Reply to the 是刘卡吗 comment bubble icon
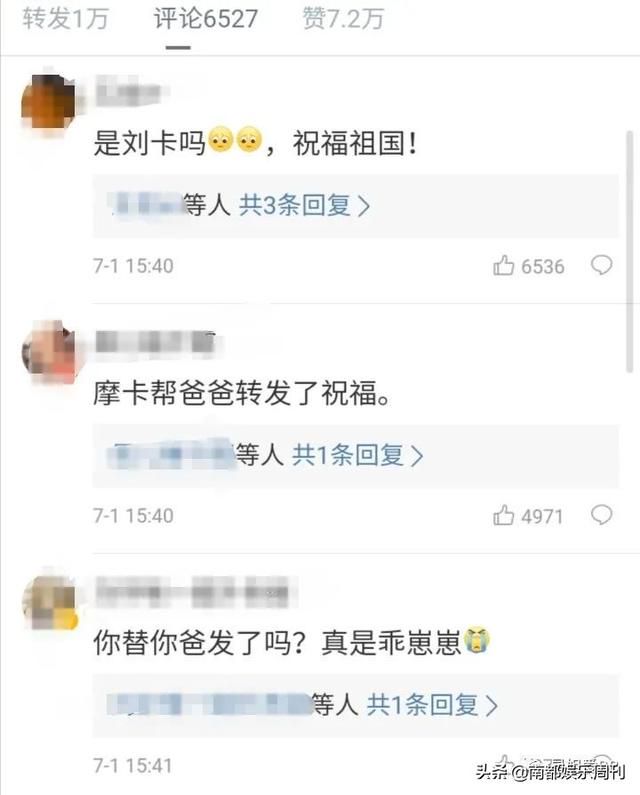This screenshot has width=640, height=795. (x=601, y=265)
